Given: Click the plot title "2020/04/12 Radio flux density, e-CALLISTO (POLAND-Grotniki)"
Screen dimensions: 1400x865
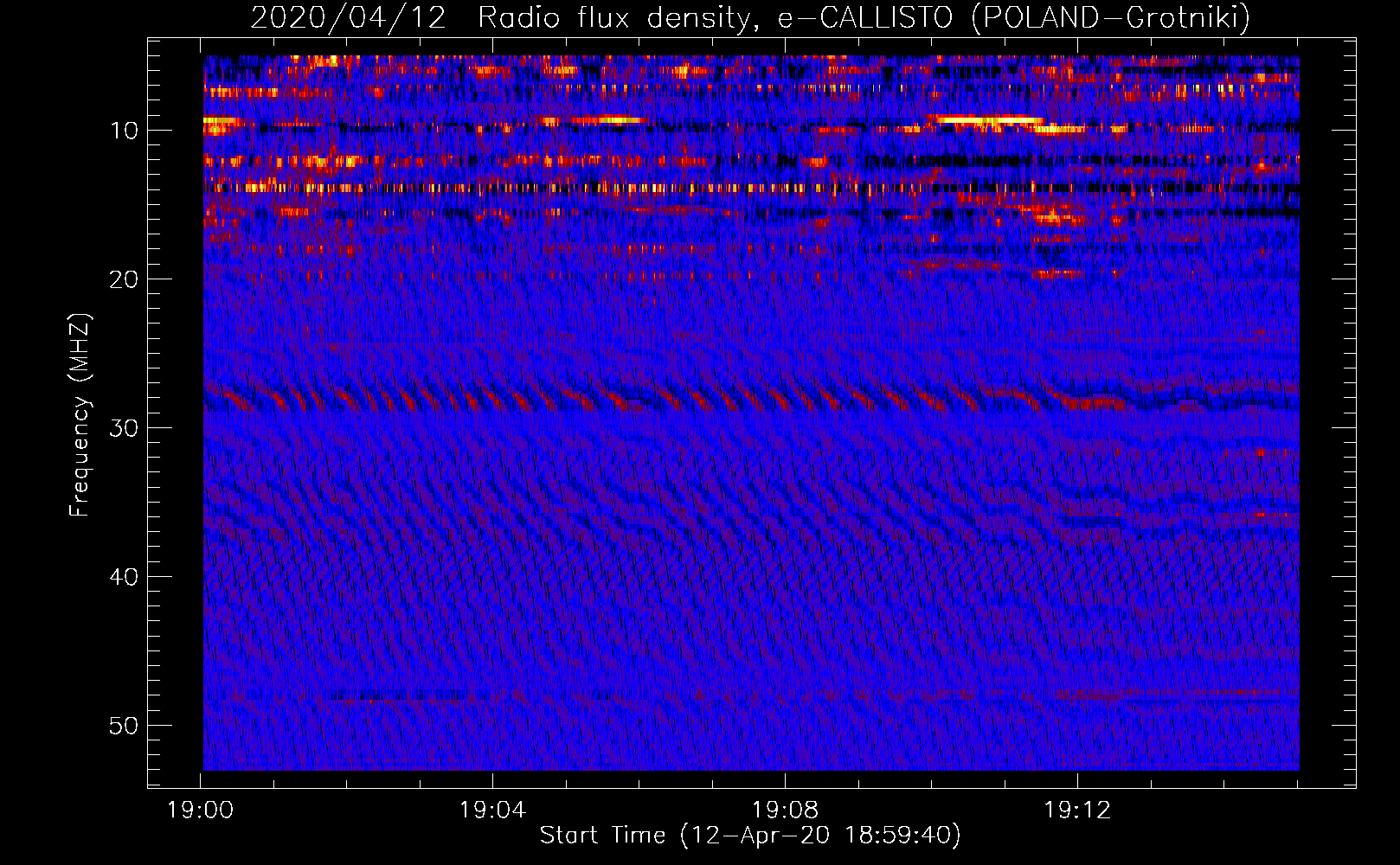Looking at the screenshot, I should tap(750, 17).
